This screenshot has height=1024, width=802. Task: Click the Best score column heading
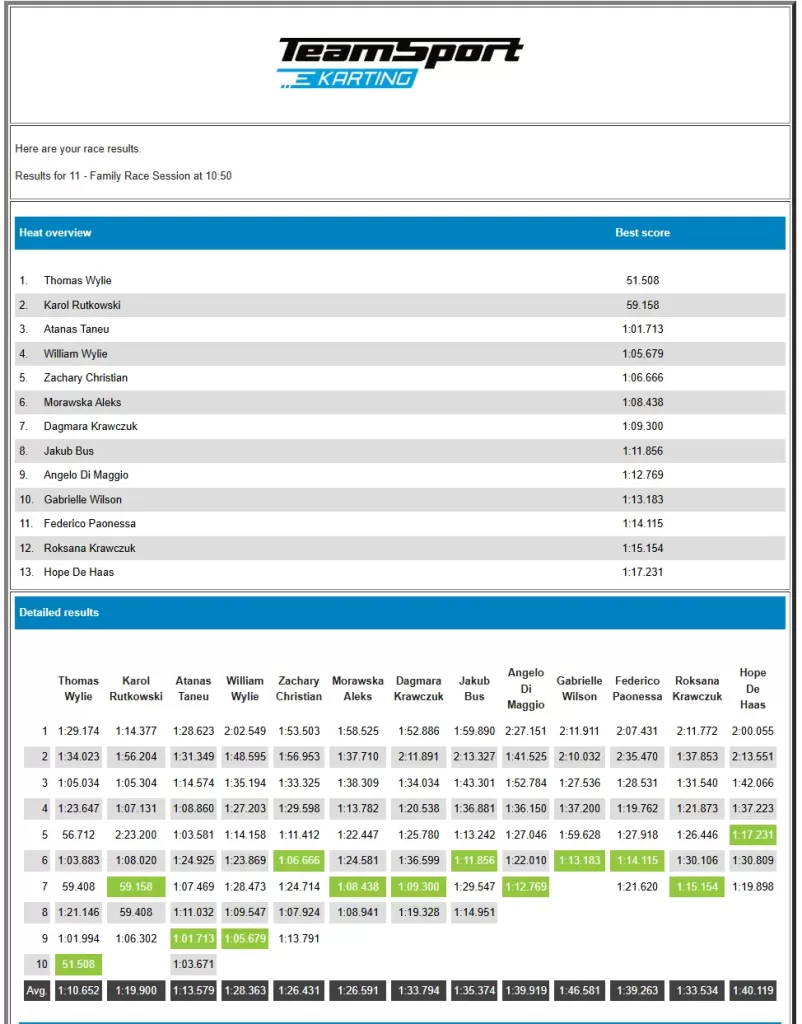642,233
